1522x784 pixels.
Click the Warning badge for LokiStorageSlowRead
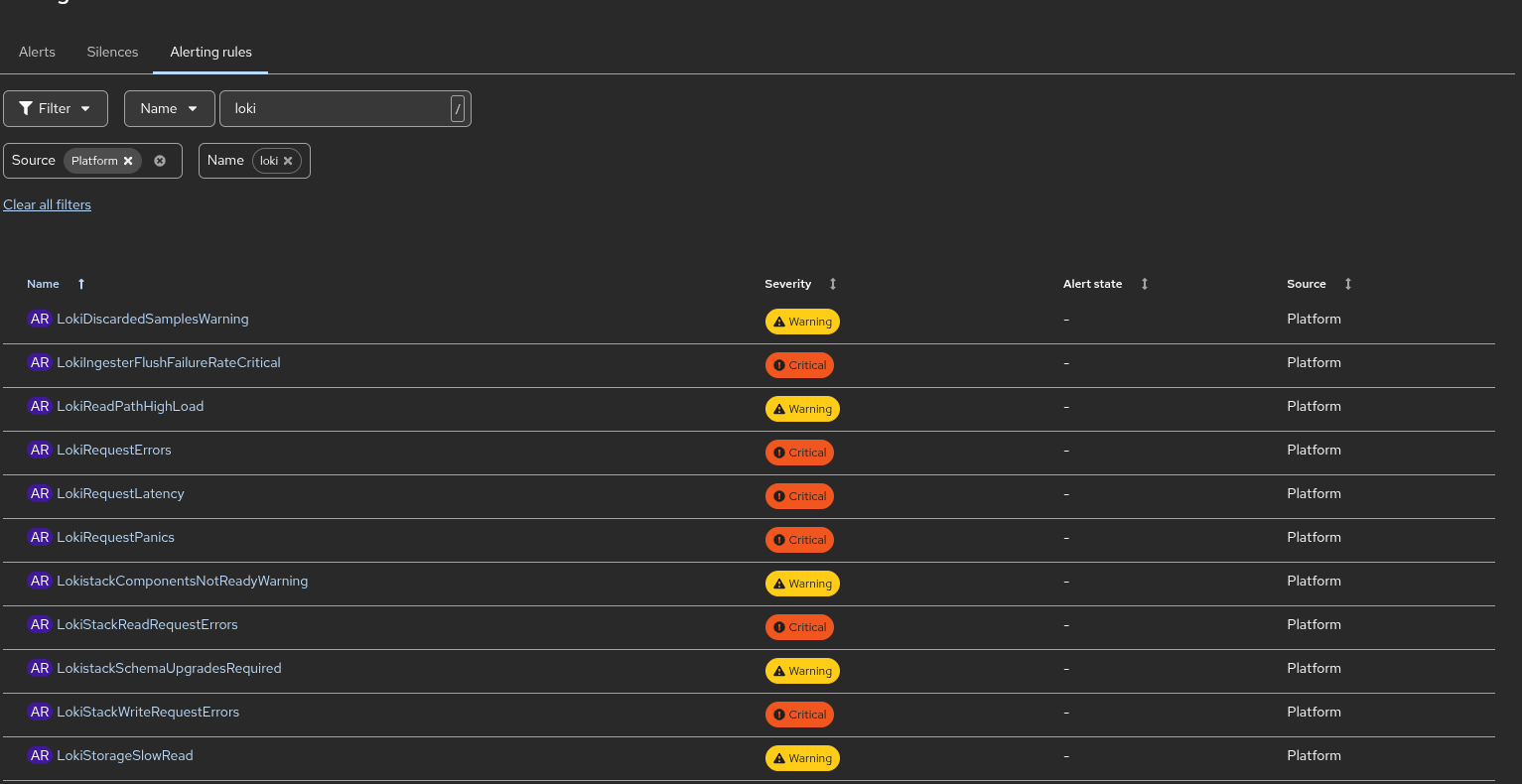pyautogui.click(x=802, y=758)
